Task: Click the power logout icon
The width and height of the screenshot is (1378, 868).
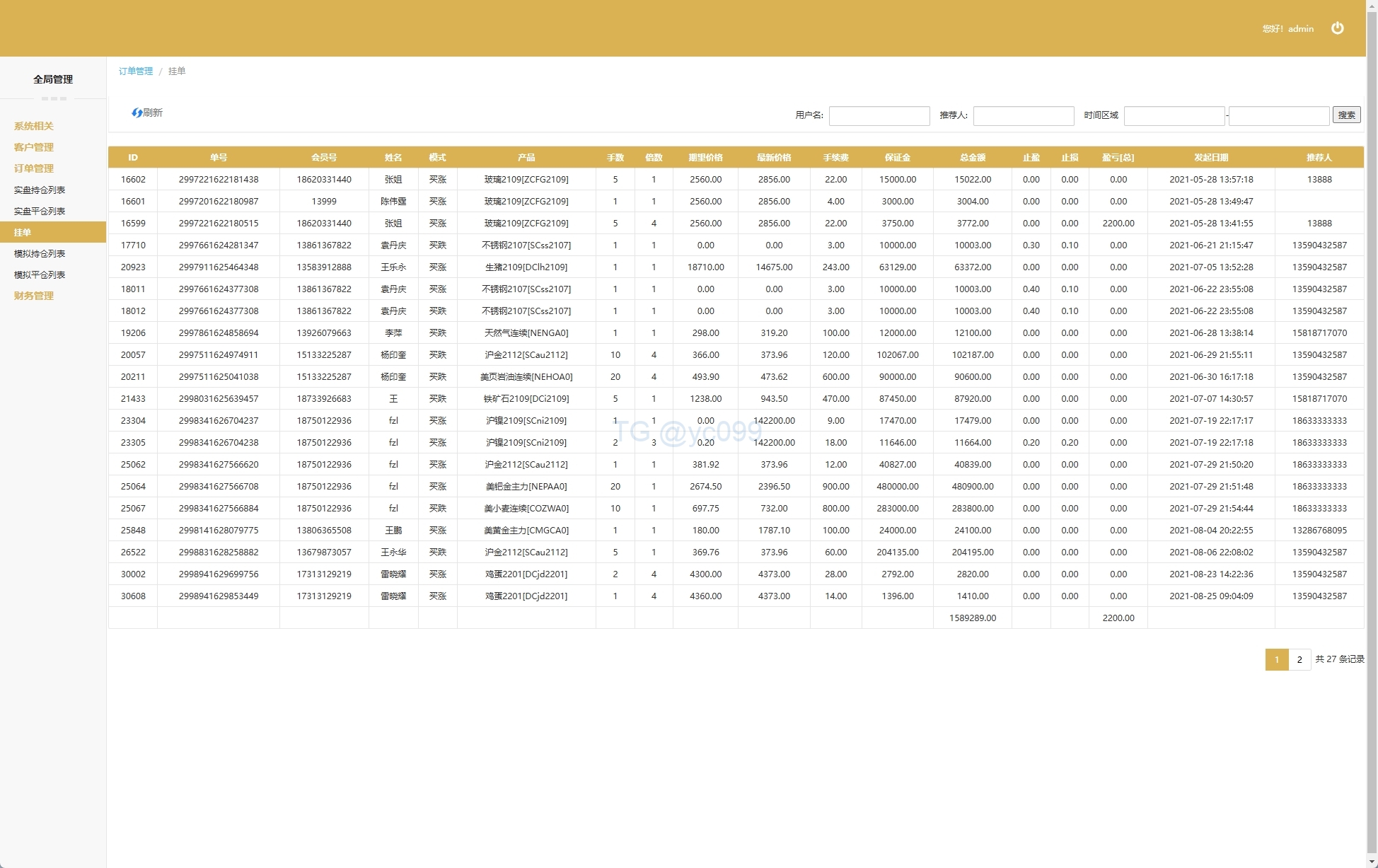Action: click(1337, 28)
